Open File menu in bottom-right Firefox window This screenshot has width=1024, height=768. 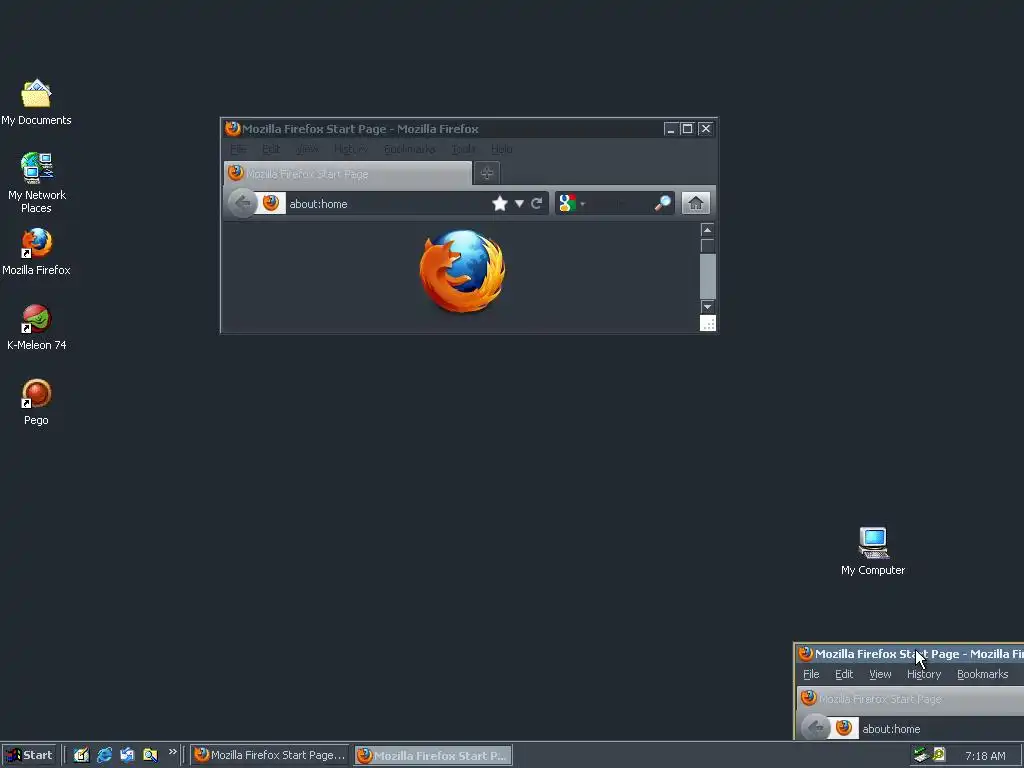[x=811, y=674]
